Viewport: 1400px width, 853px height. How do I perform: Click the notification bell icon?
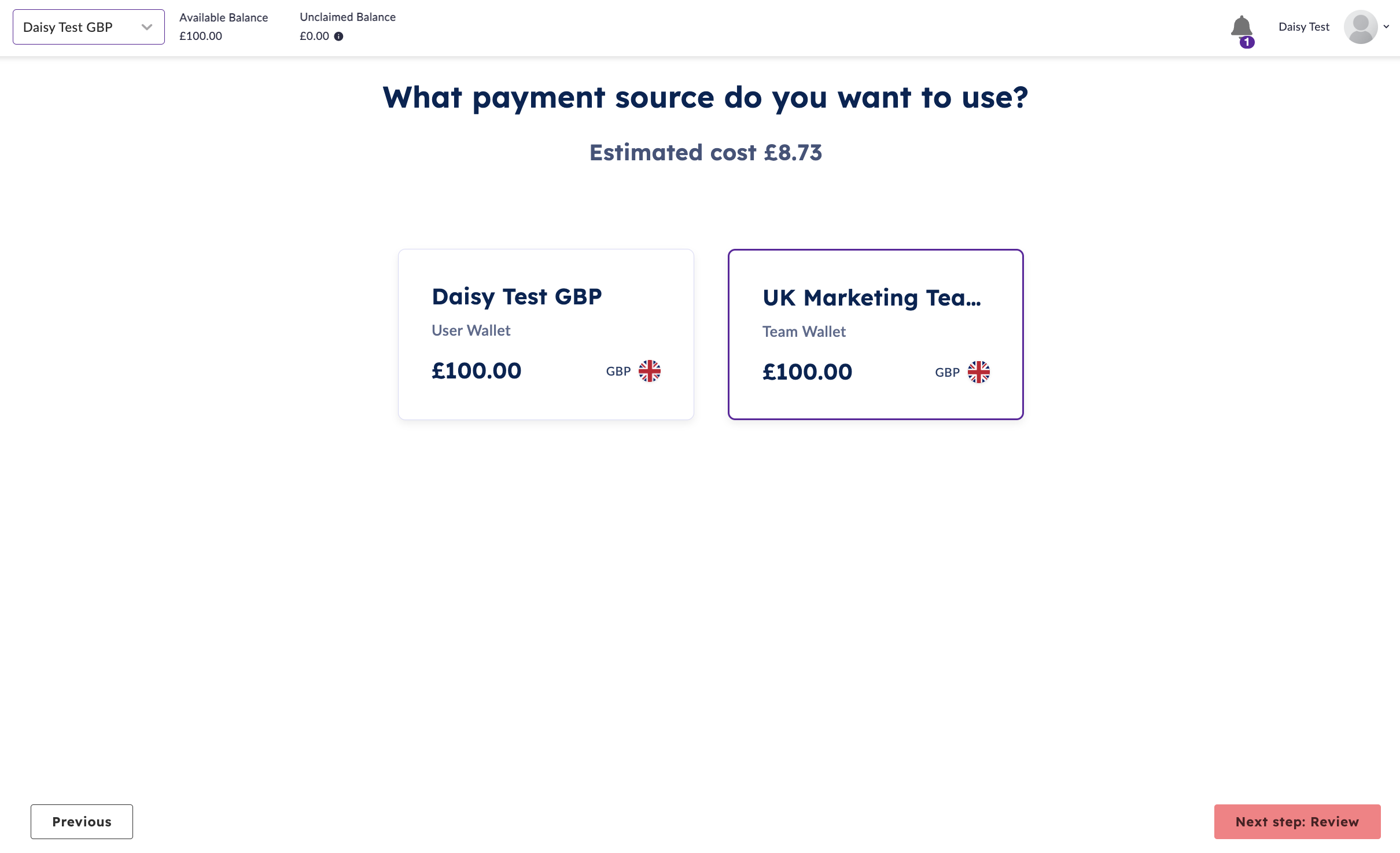click(x=1241, y=27)
